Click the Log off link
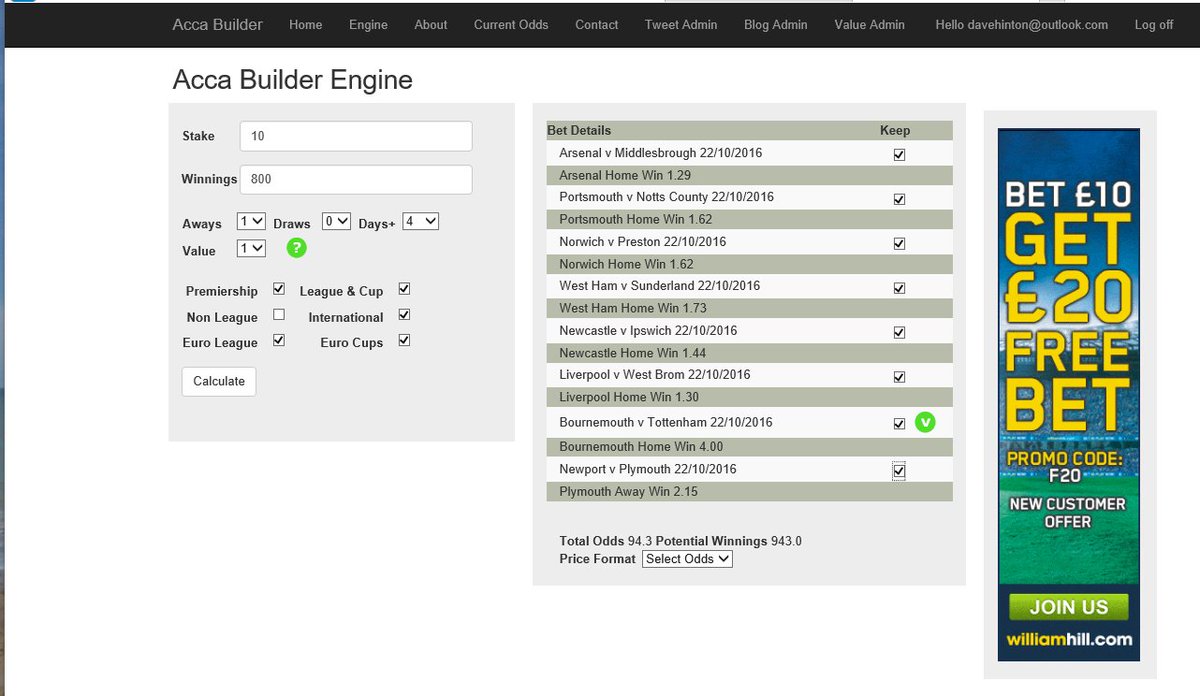The height and width of the screenshot is (696, 1200). (1154, 25)
